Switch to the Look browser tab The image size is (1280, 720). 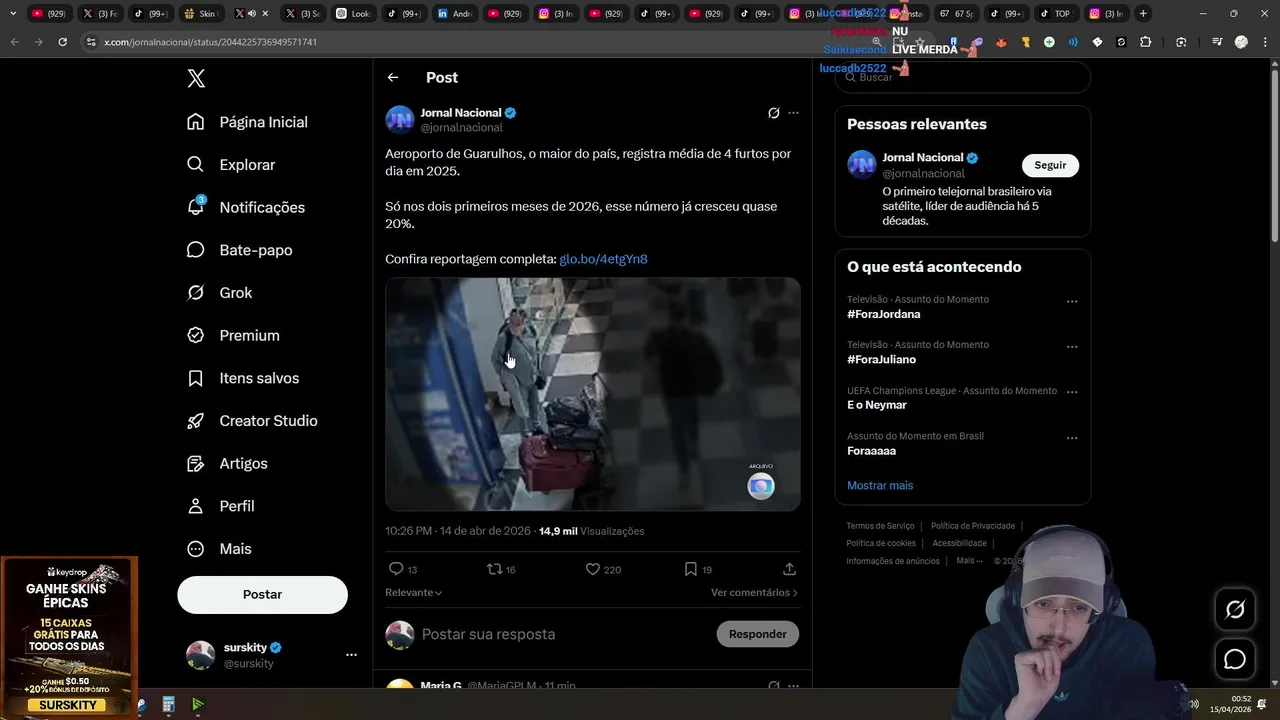click(x=355, y=13)
